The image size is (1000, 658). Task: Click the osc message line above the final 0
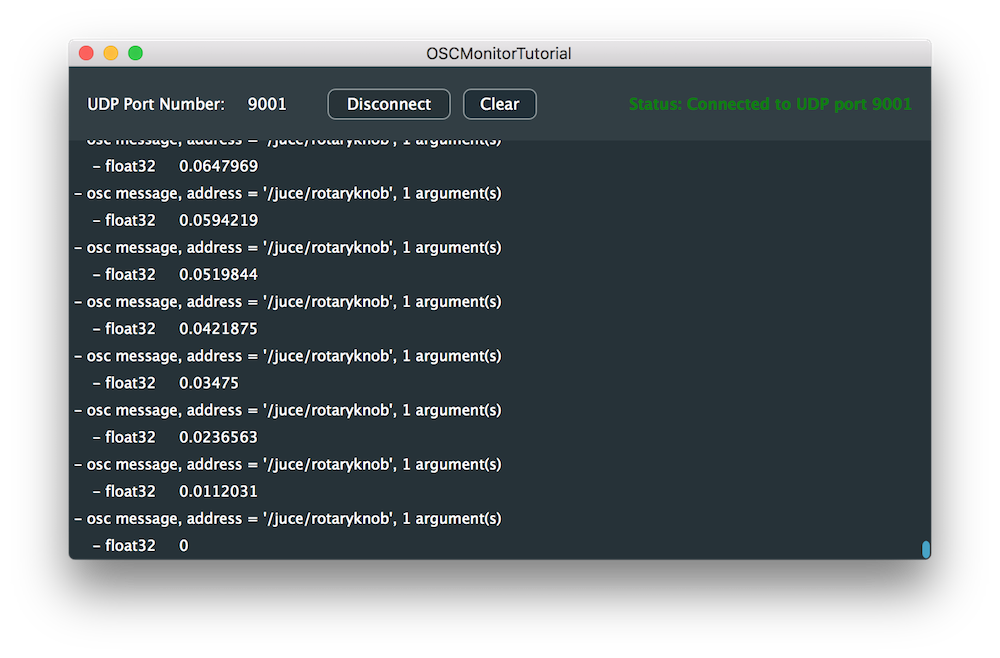[x=288, y=518]
